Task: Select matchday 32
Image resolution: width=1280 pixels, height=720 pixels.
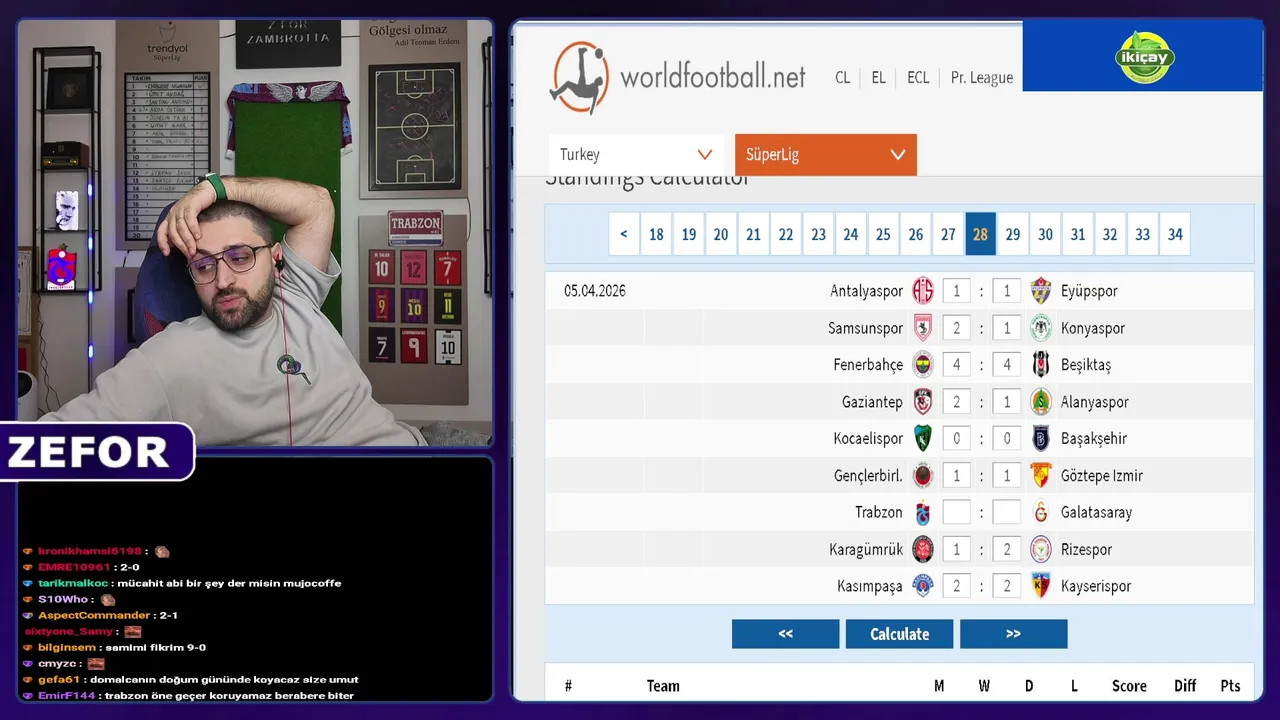Action: point(1110,234)
